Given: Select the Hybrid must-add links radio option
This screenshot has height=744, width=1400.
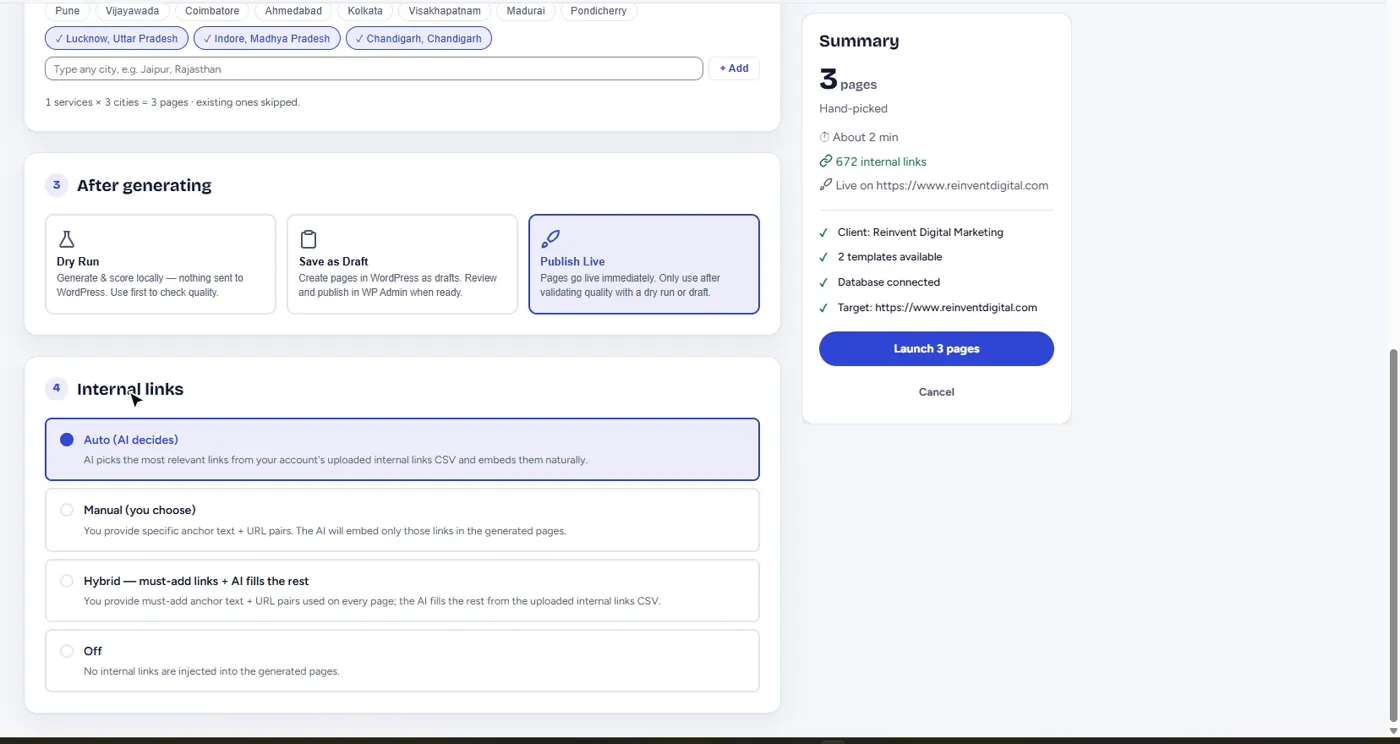Looking at the screenshot, I should click(x=67, y=581).
